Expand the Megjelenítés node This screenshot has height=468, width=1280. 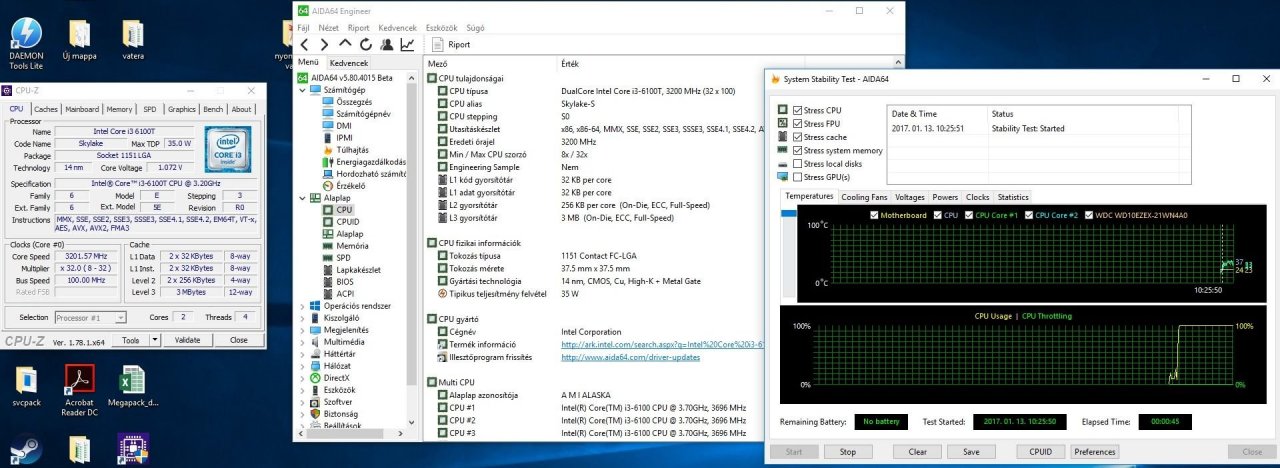[x=303, y=330]
